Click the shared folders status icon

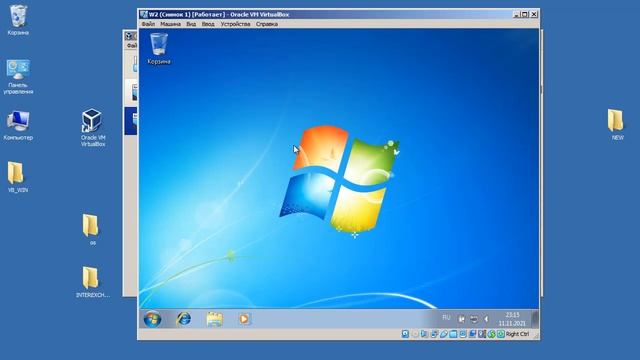[x=453, y=334]
